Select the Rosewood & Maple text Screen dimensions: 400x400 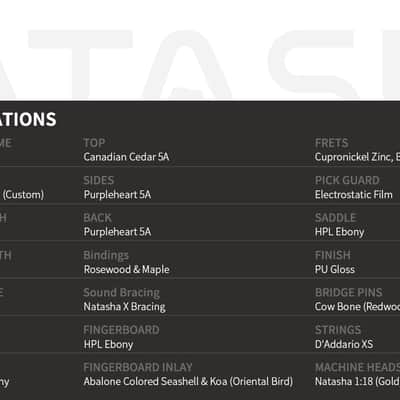[x=126, y=269]
